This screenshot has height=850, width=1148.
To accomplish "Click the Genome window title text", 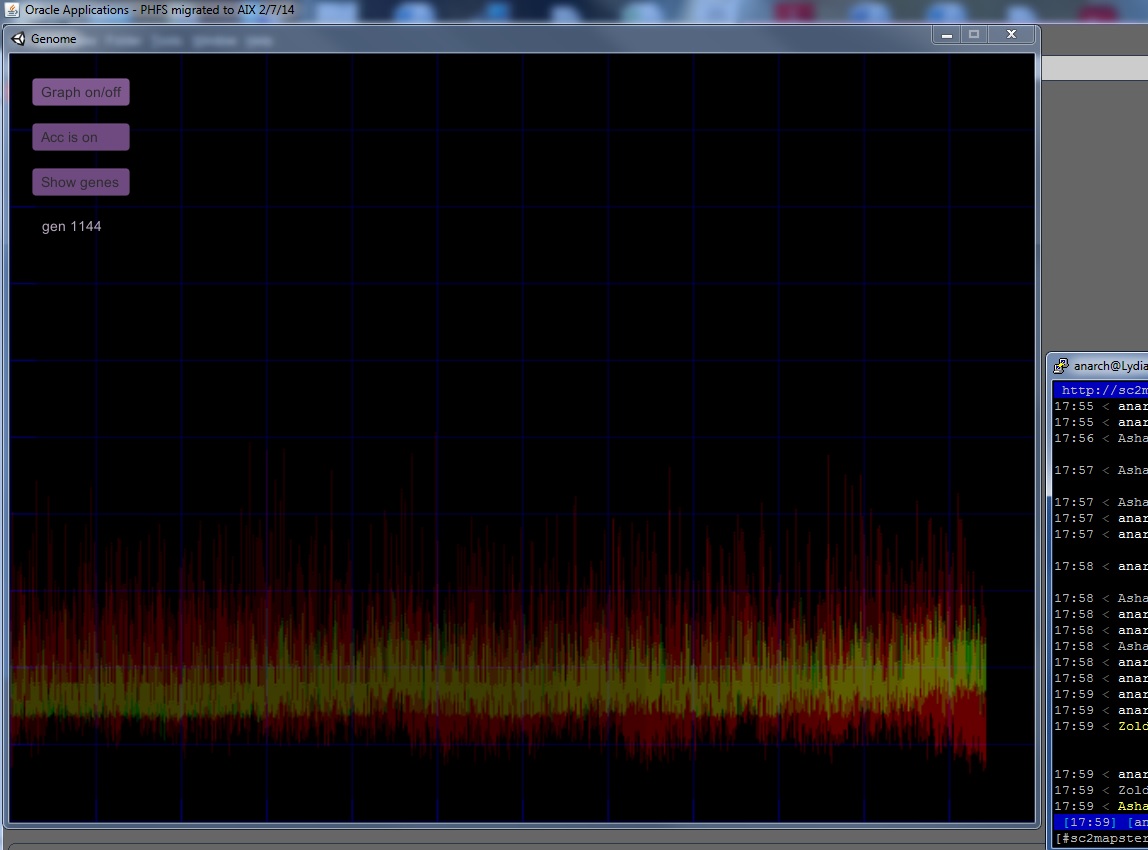I will pos(53,39).
